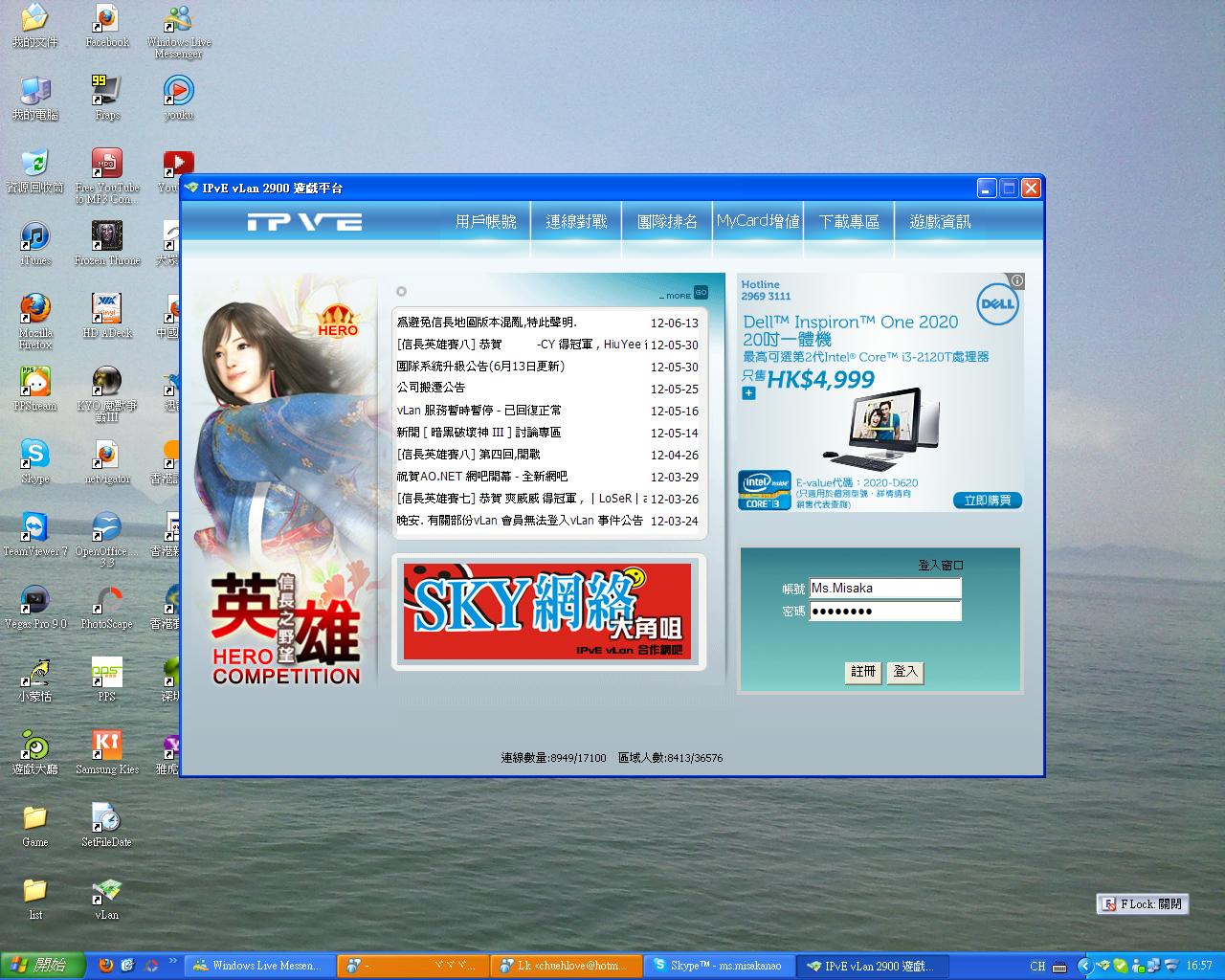1225x980 pixels.
Task: Open the 遊戲大廳 desktop shortcut
Action: pos(34,754)
